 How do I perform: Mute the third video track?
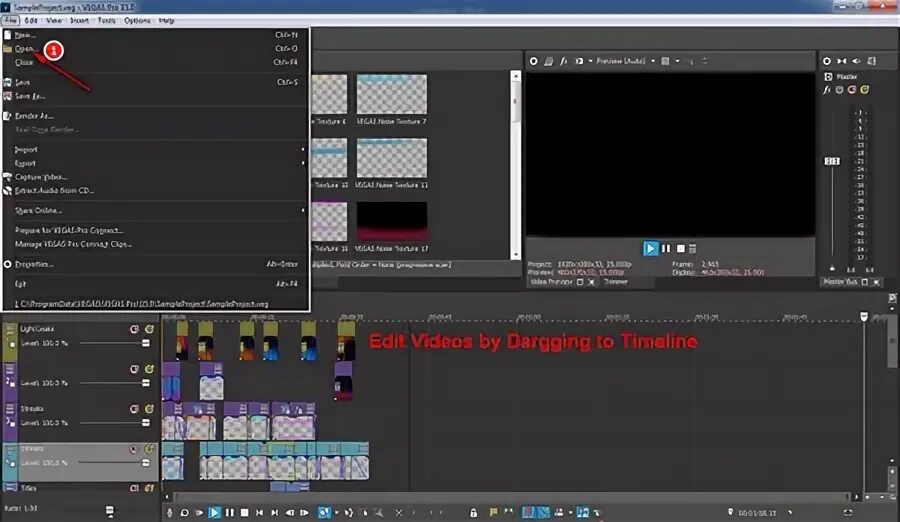(x=134, y=409)
